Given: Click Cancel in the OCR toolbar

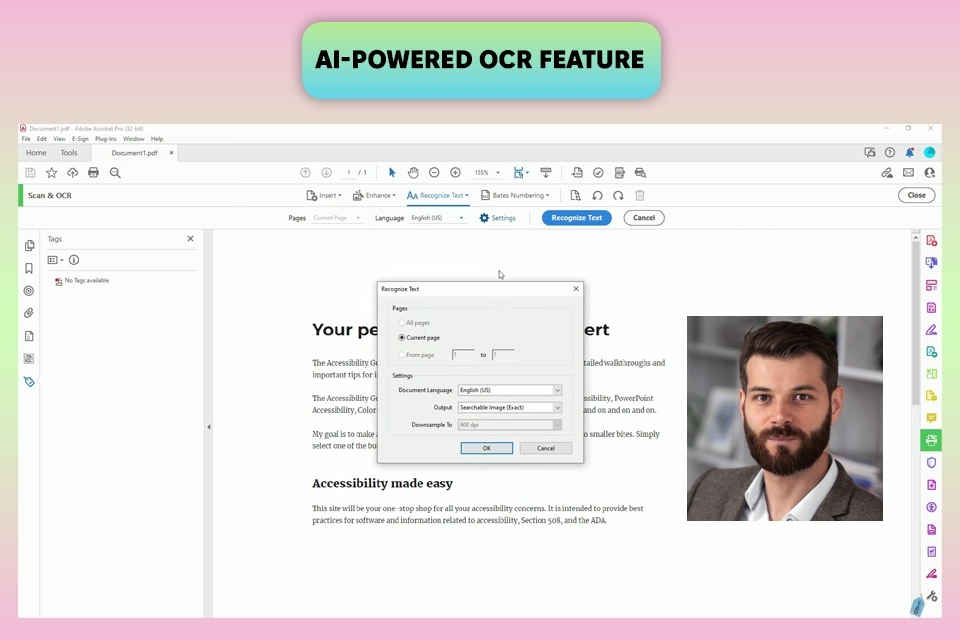Looking at the screenshot, I should coord(644,218).
